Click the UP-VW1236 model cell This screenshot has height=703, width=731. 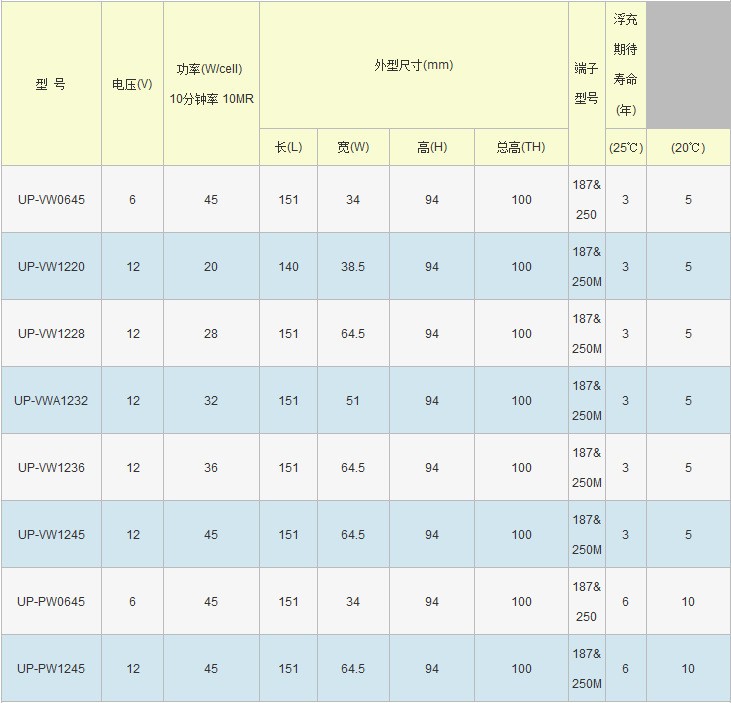click(x=51, y=468)
